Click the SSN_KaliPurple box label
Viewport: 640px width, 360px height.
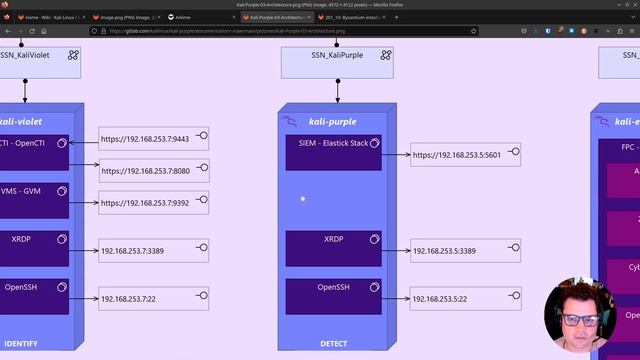point(337,55)
